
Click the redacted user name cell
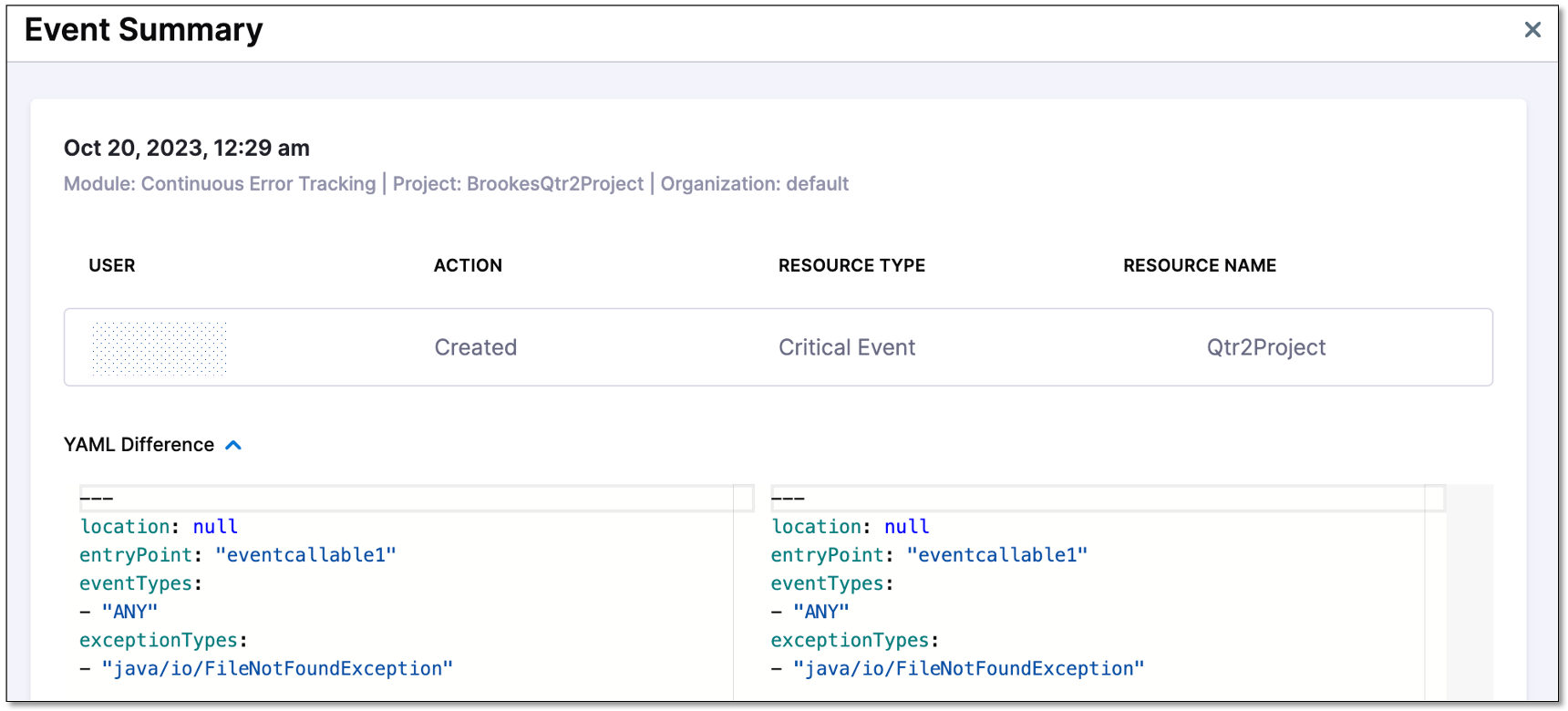pyautogui.click(x=159, y=347)
